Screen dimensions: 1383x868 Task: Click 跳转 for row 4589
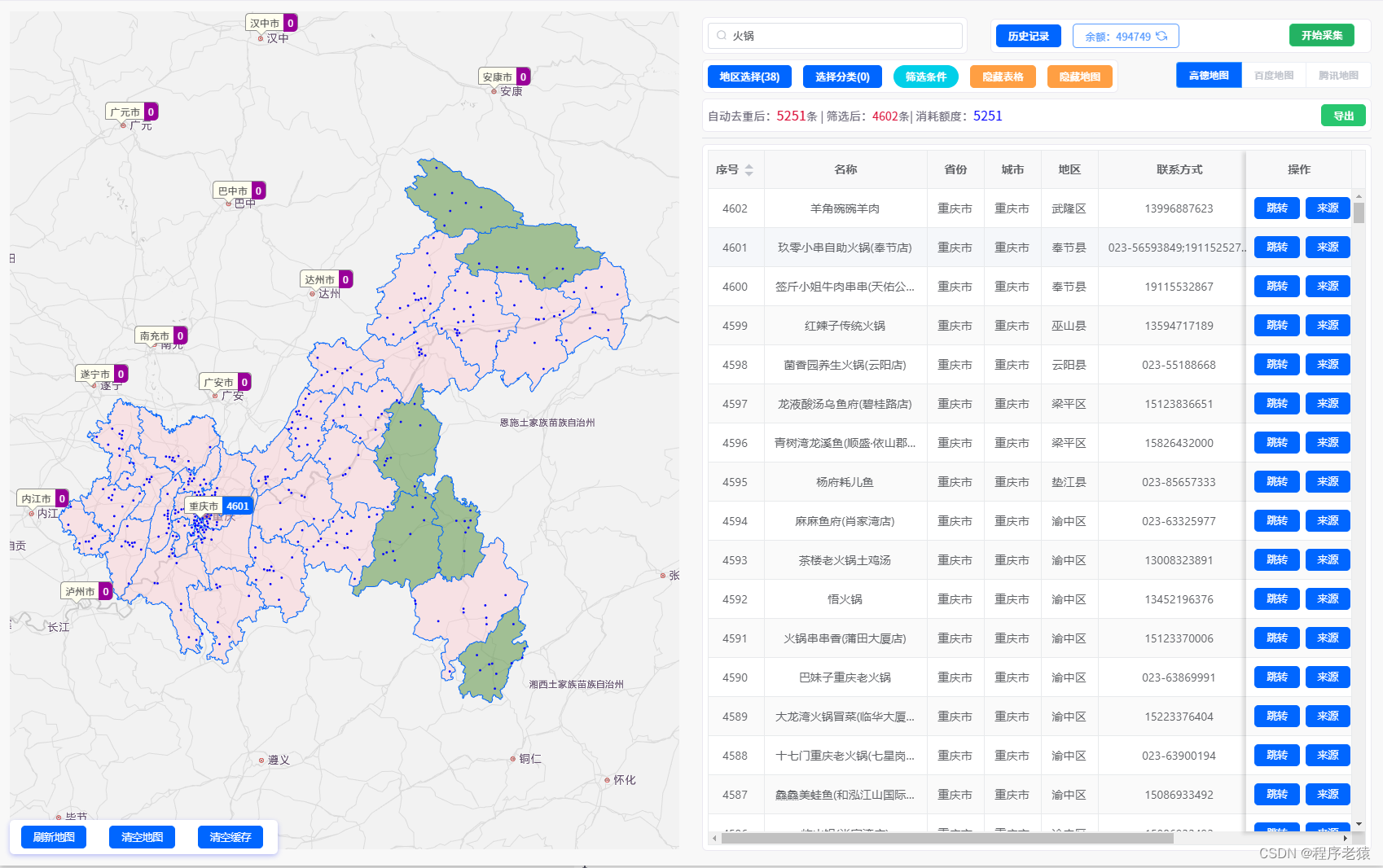1276,716
